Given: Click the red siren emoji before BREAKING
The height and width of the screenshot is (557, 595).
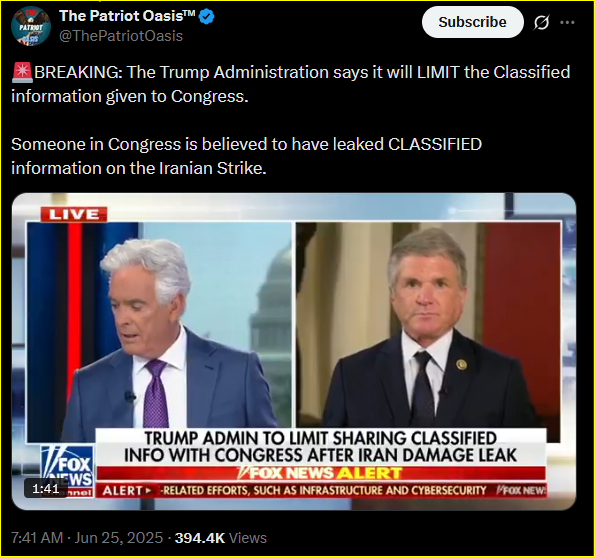Looking at the screenshot, I should (22, 72).
